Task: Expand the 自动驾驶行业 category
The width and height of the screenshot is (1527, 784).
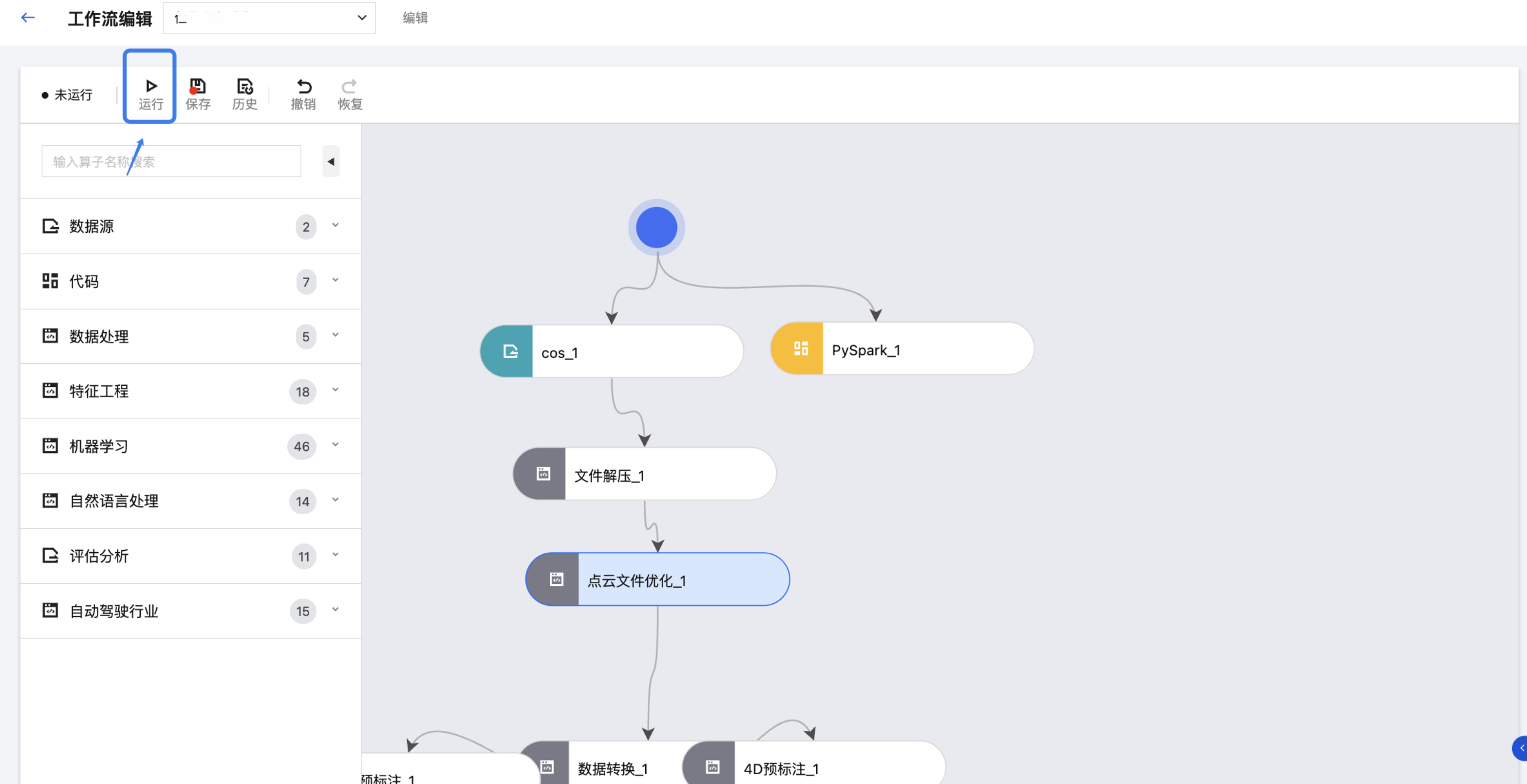Action: pos(335,610)
